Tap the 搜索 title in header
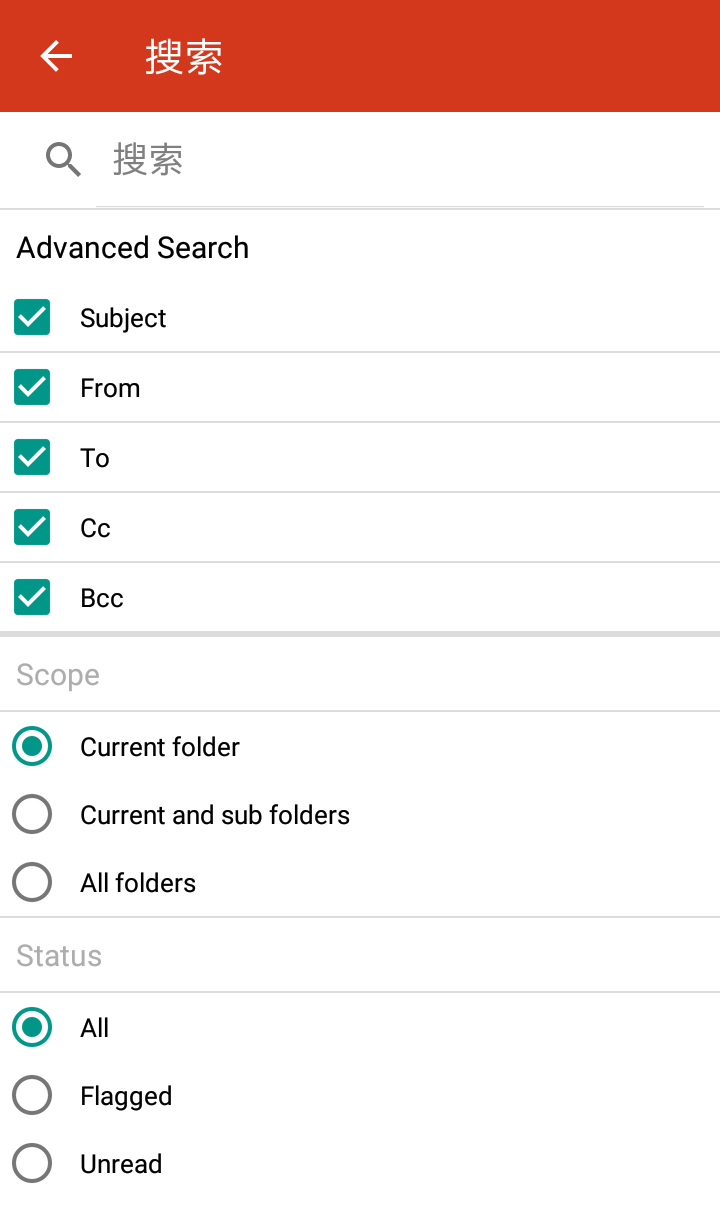Image resolution: width=720 pixels, height=1230 pixels. click(x=184, y=57)
